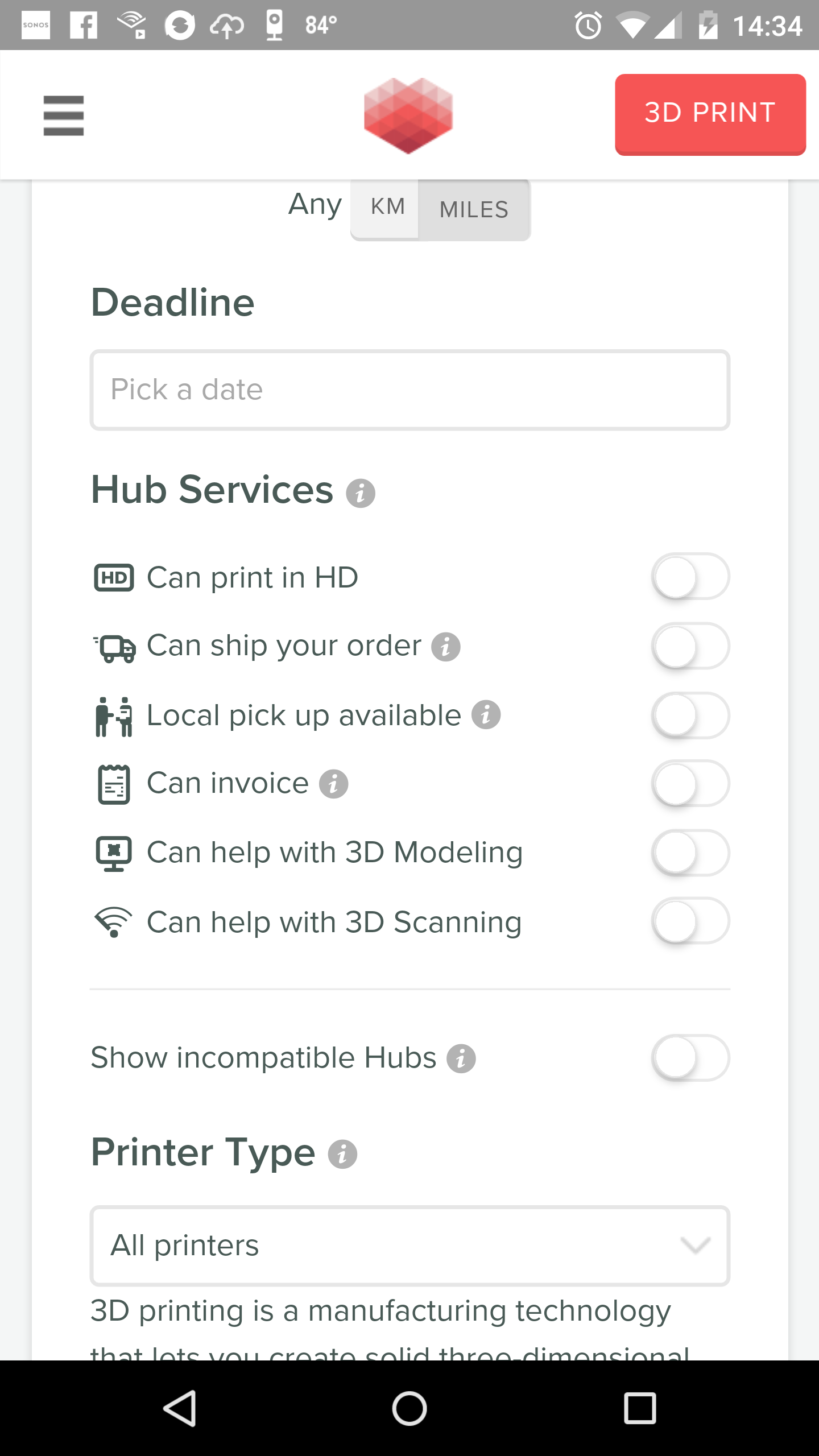Toggle Can ship your order on
The image size is (819, 1456).
690,646
